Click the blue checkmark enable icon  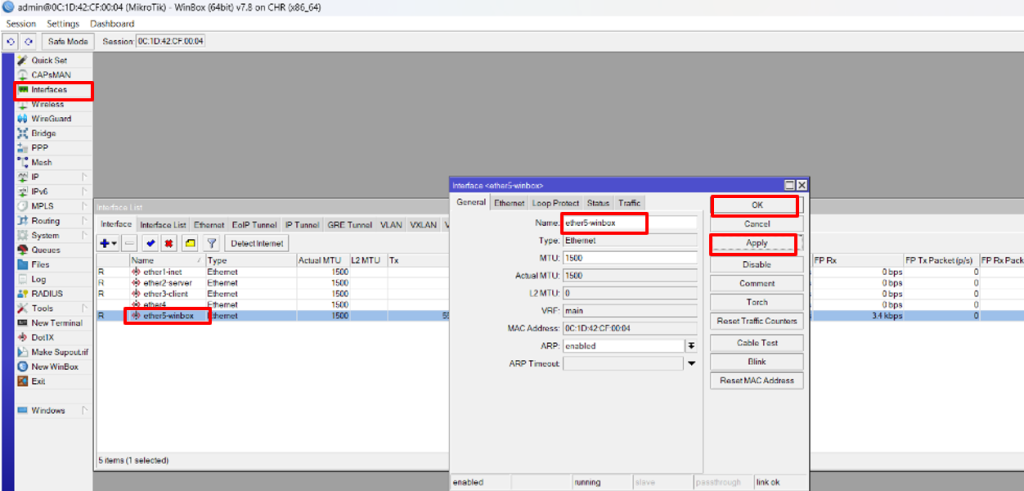pyautogui.click(x=150, y=243)
